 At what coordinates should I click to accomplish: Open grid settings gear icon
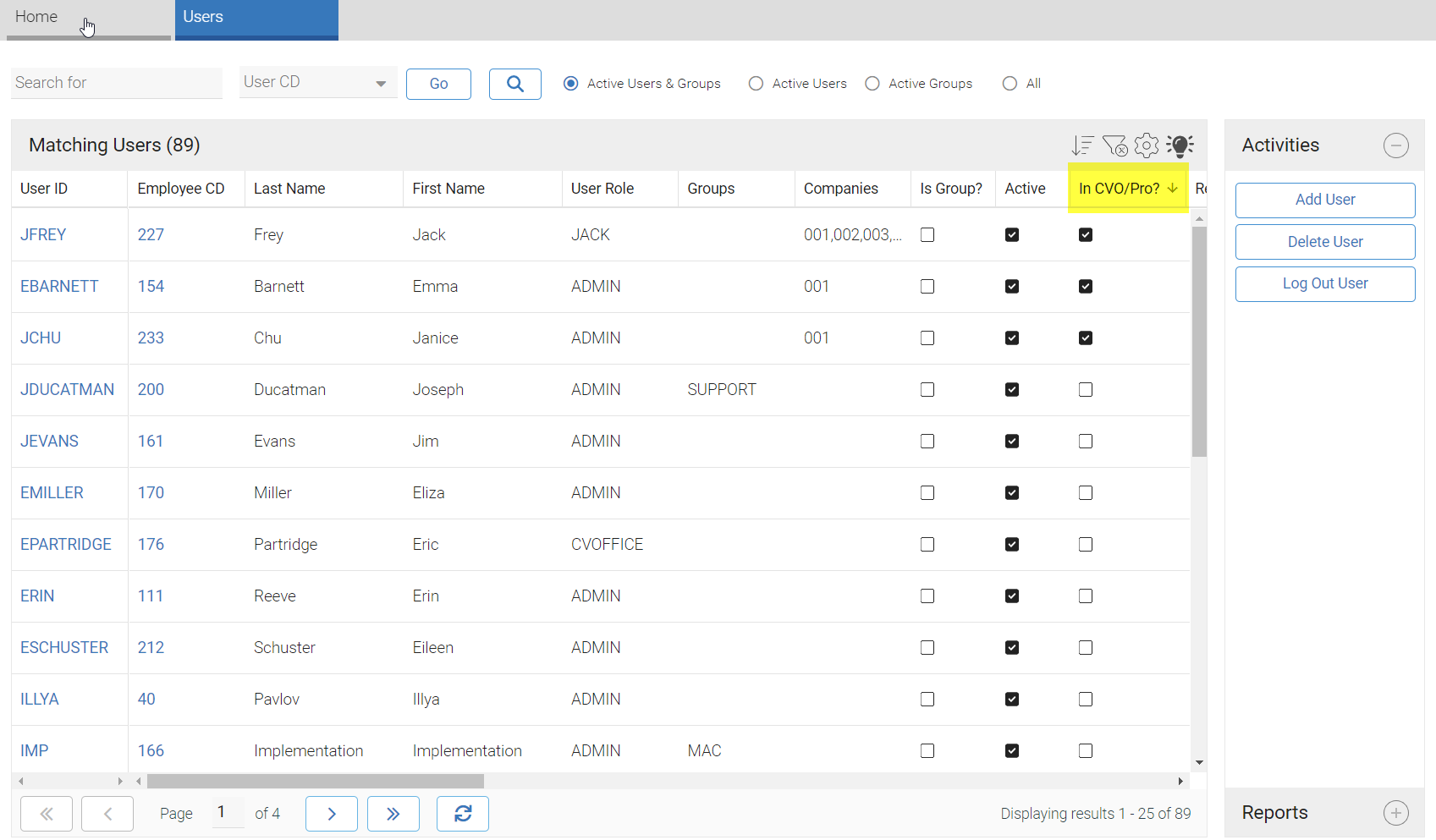(1147, 145)
